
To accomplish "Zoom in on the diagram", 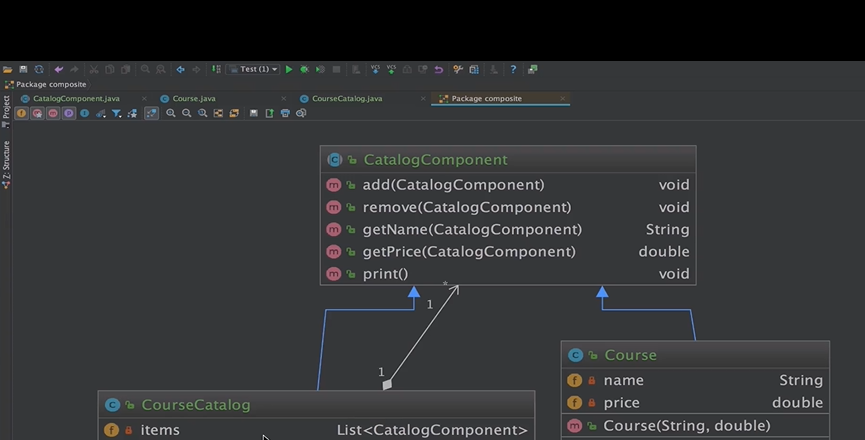I will point(170,114).
